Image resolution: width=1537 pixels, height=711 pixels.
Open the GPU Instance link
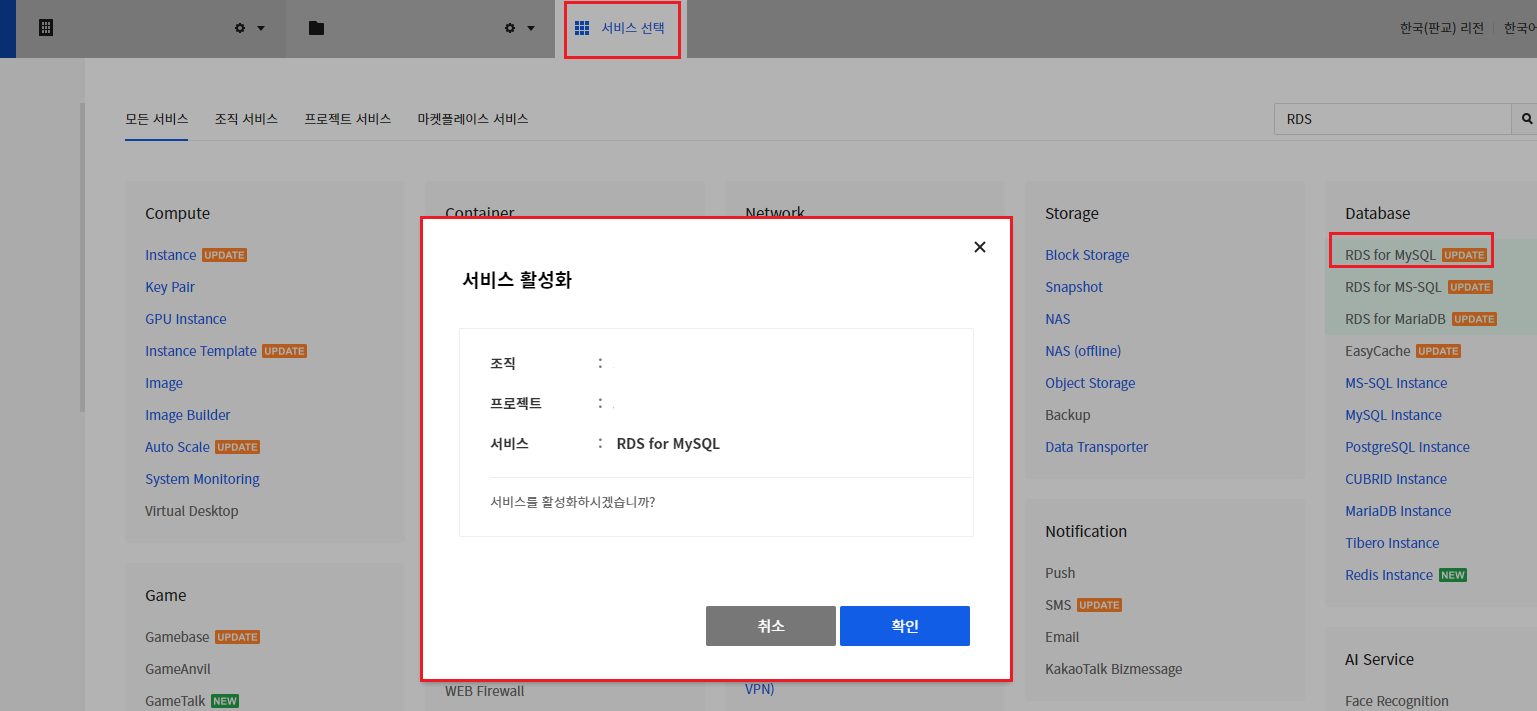186,319
